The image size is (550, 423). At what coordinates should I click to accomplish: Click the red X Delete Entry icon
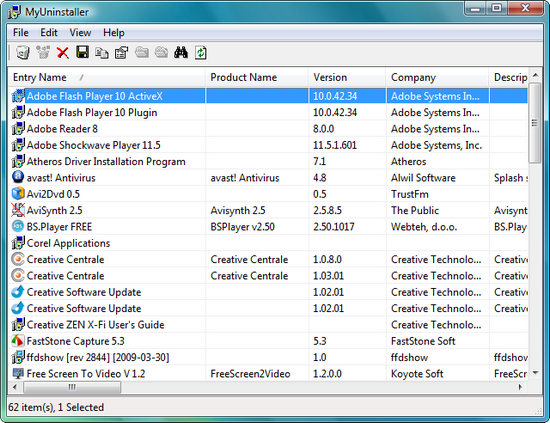tap(63, 53)
